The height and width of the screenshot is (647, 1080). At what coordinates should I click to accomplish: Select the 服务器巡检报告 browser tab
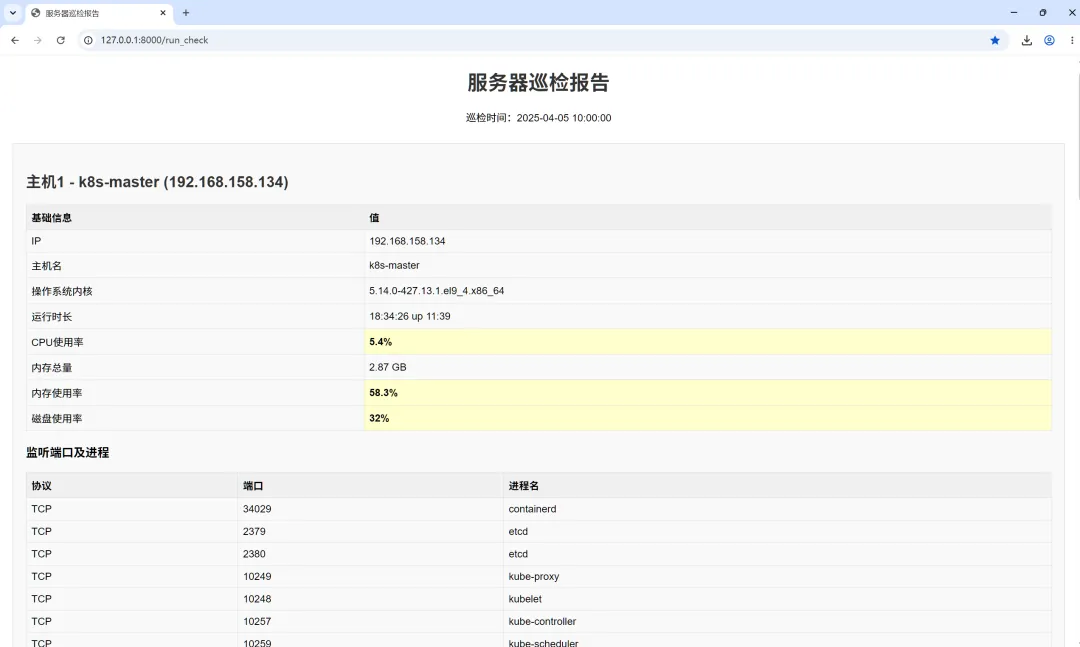pyautogui.click(x=98, y=13)
